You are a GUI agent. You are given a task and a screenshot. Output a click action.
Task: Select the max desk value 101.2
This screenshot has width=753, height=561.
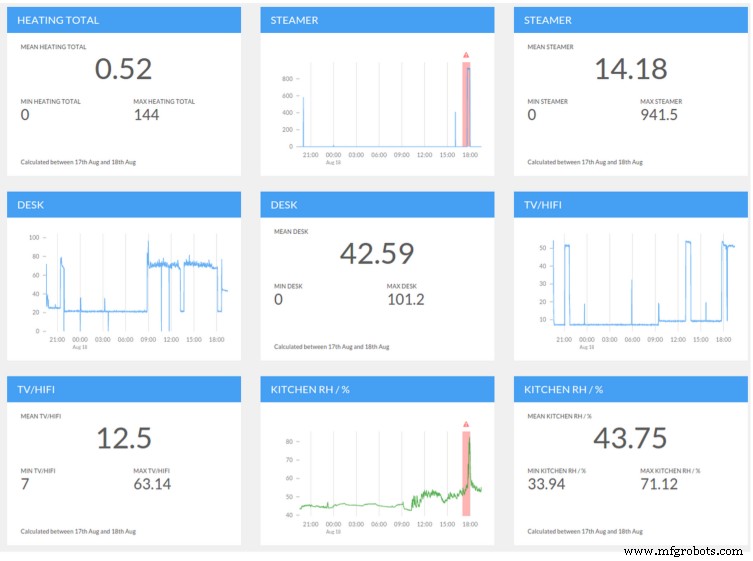click(x=406, y=299)
